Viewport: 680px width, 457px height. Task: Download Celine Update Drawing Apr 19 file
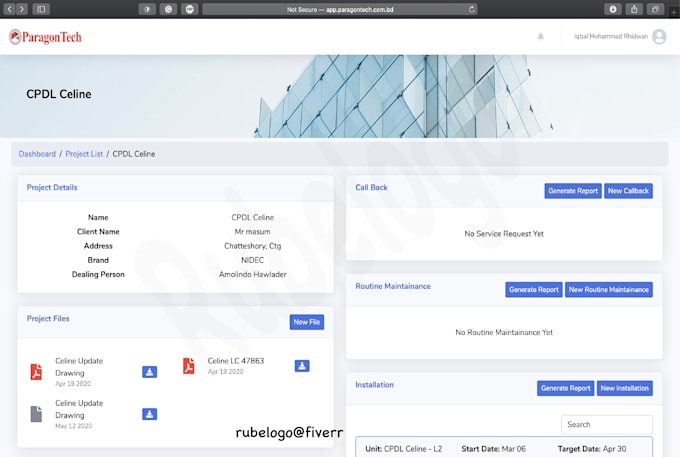coord(150,372)
